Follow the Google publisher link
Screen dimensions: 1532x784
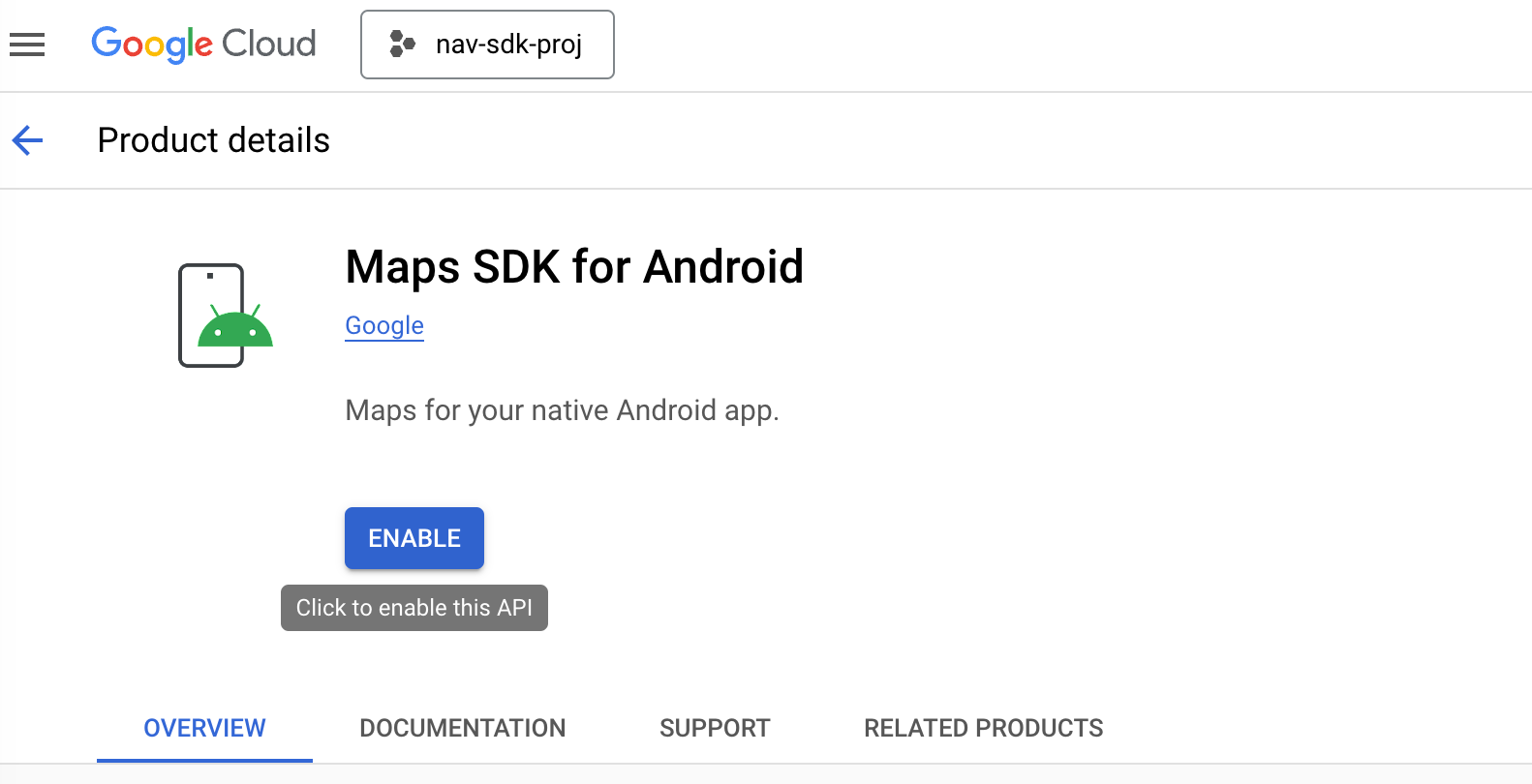point(384,326)
